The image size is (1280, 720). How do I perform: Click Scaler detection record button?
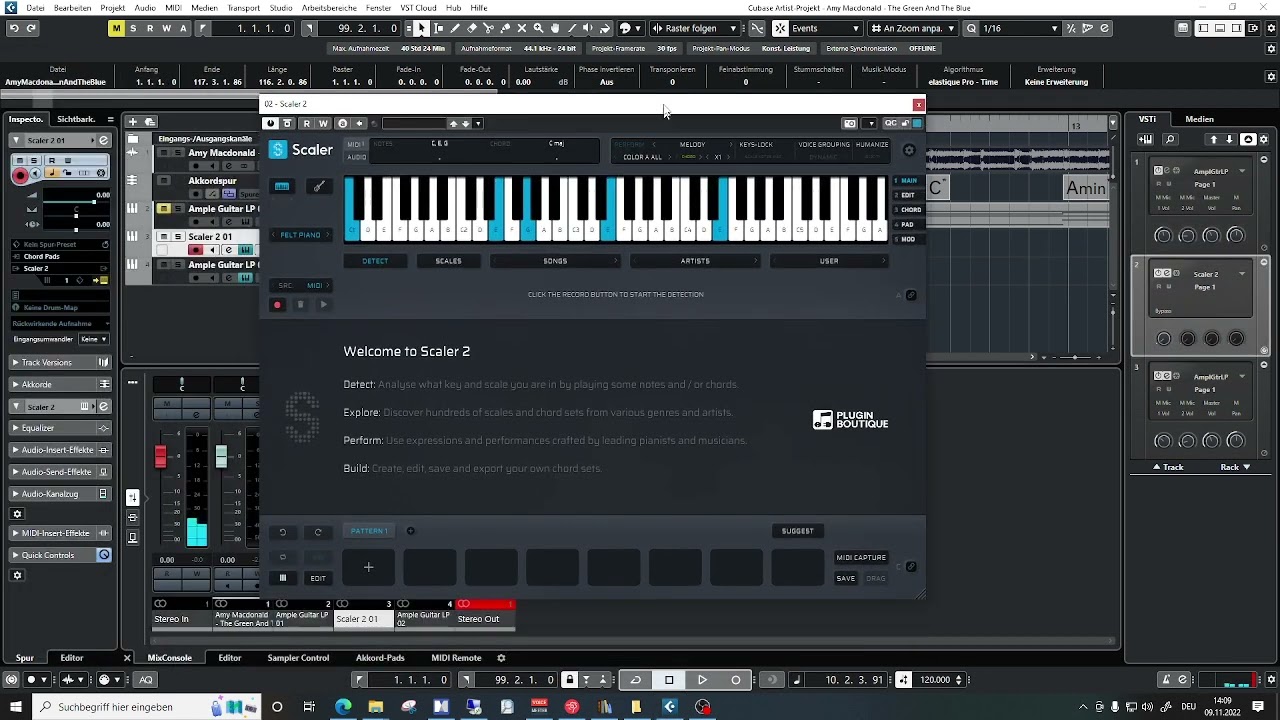click(x=277, y=305)
